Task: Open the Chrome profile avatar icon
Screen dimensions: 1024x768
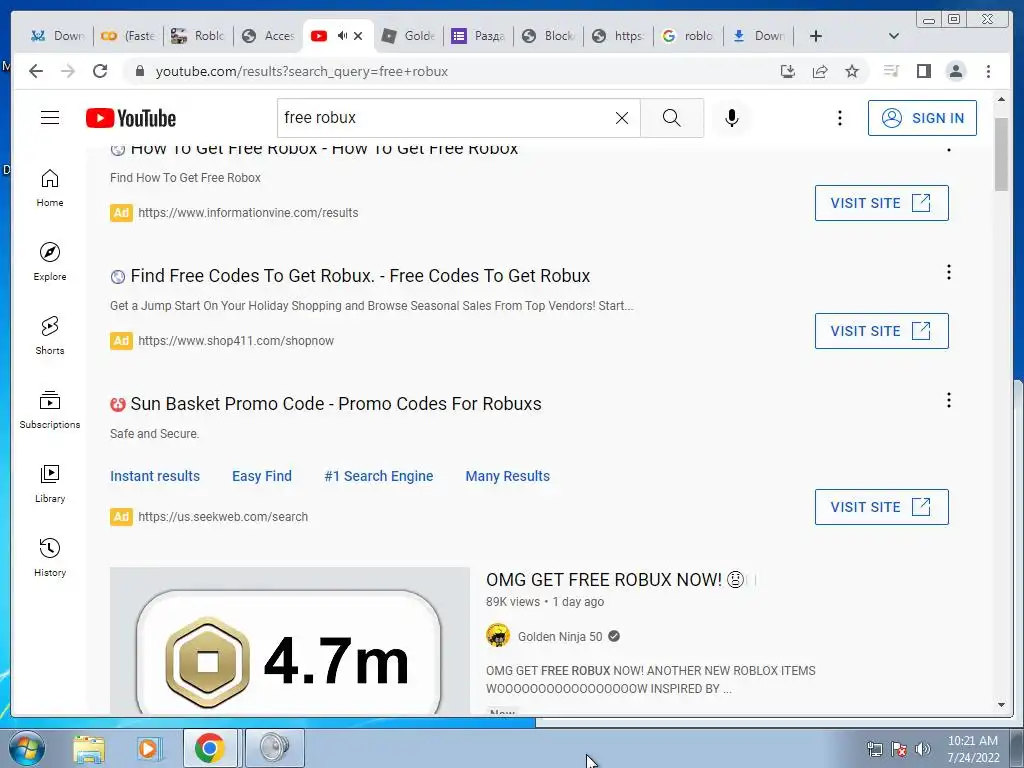Action: (955, 71)
